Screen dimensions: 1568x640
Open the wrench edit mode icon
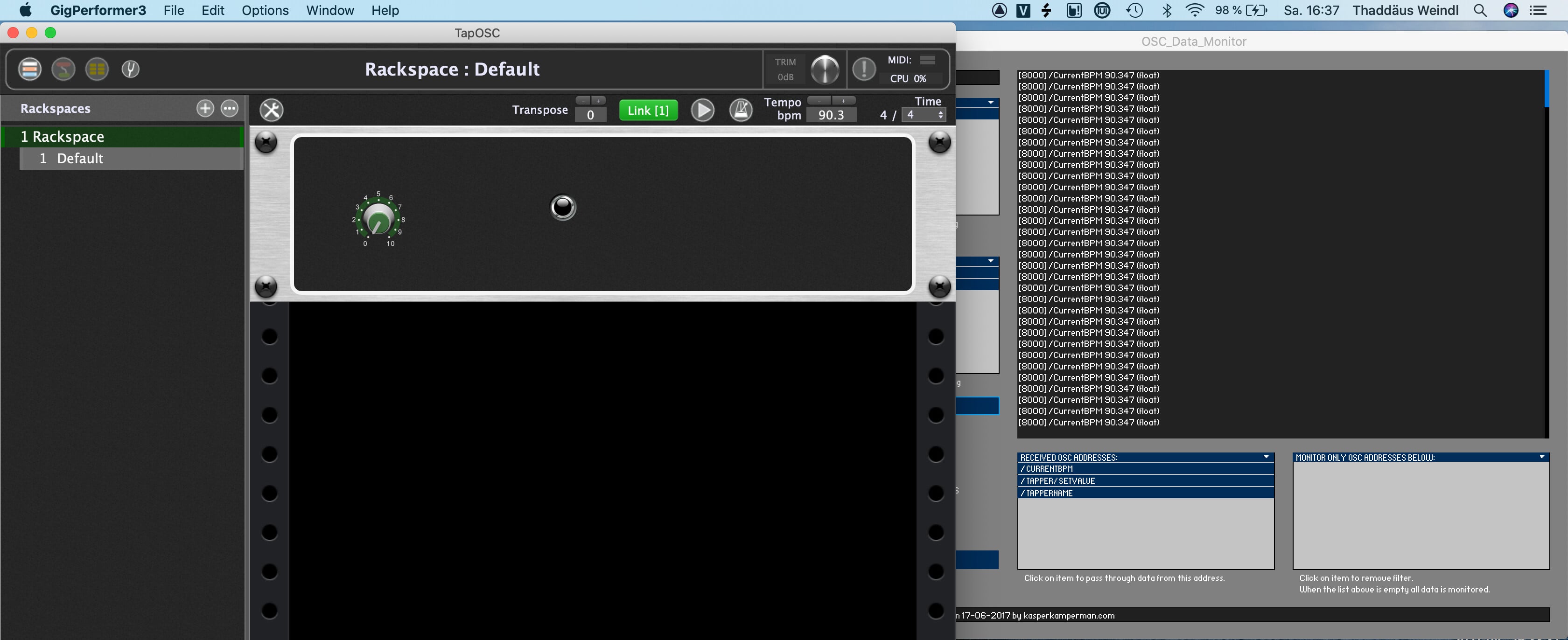coord(272,110)
